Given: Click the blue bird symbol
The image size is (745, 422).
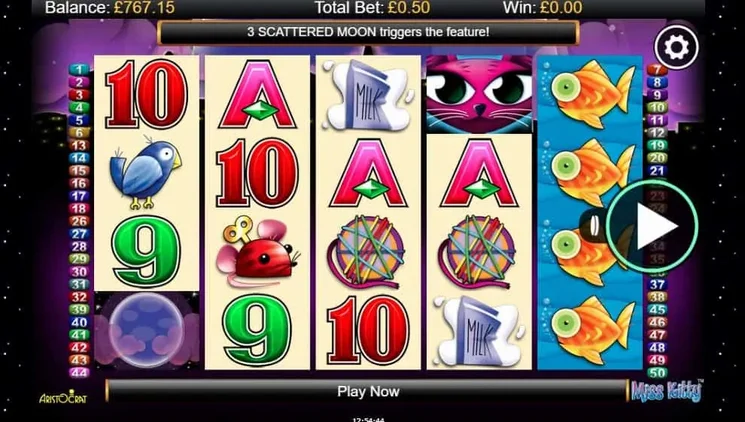Looking at the screenshot, I should (x=145, y=172).
